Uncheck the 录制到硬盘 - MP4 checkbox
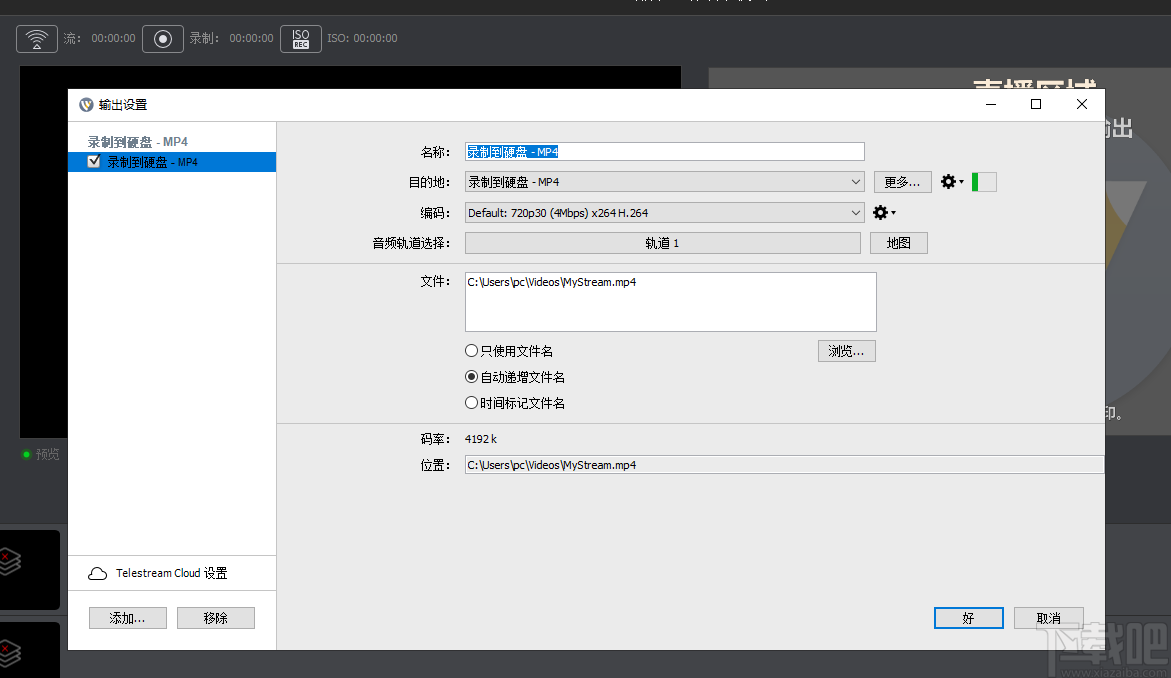 pos(93,161)
